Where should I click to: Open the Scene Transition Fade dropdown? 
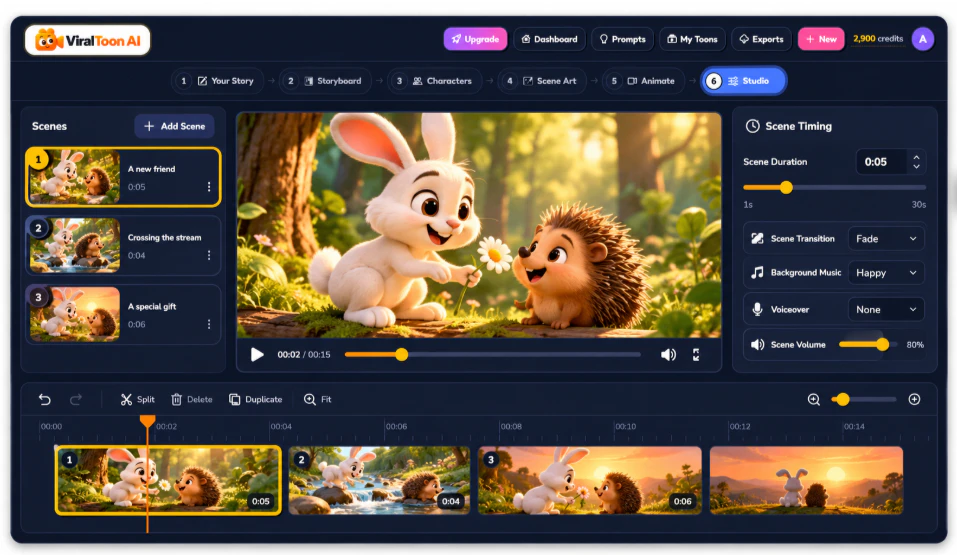[x=886, y=239]
